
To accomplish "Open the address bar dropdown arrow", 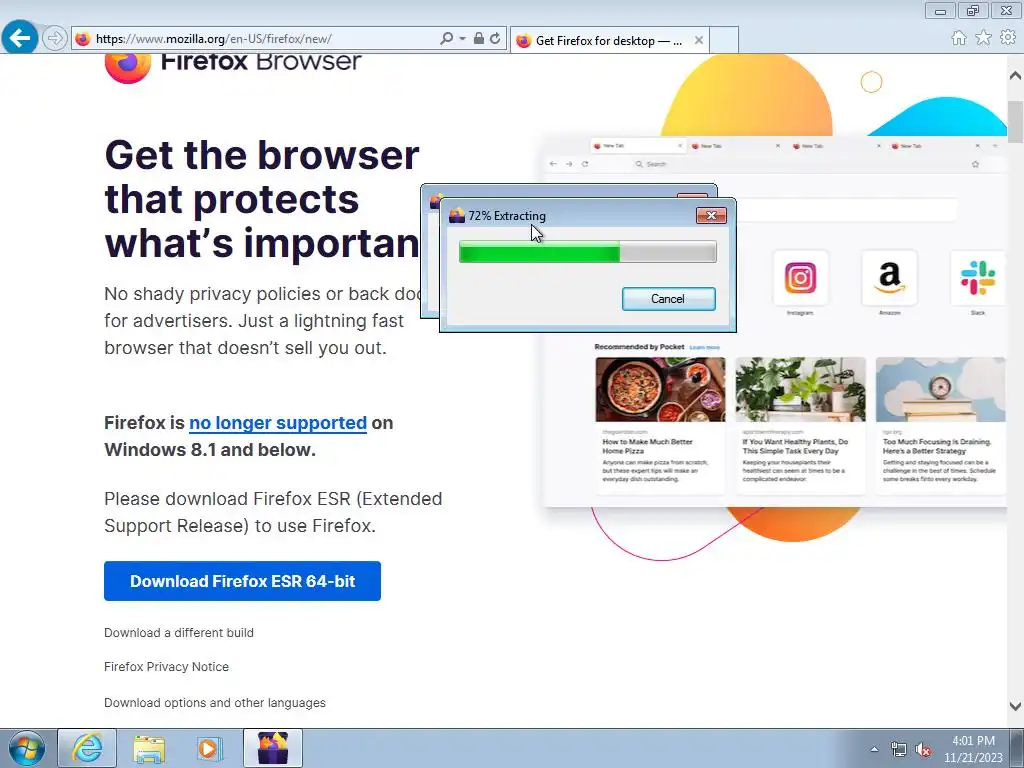I will pos(462,39).
